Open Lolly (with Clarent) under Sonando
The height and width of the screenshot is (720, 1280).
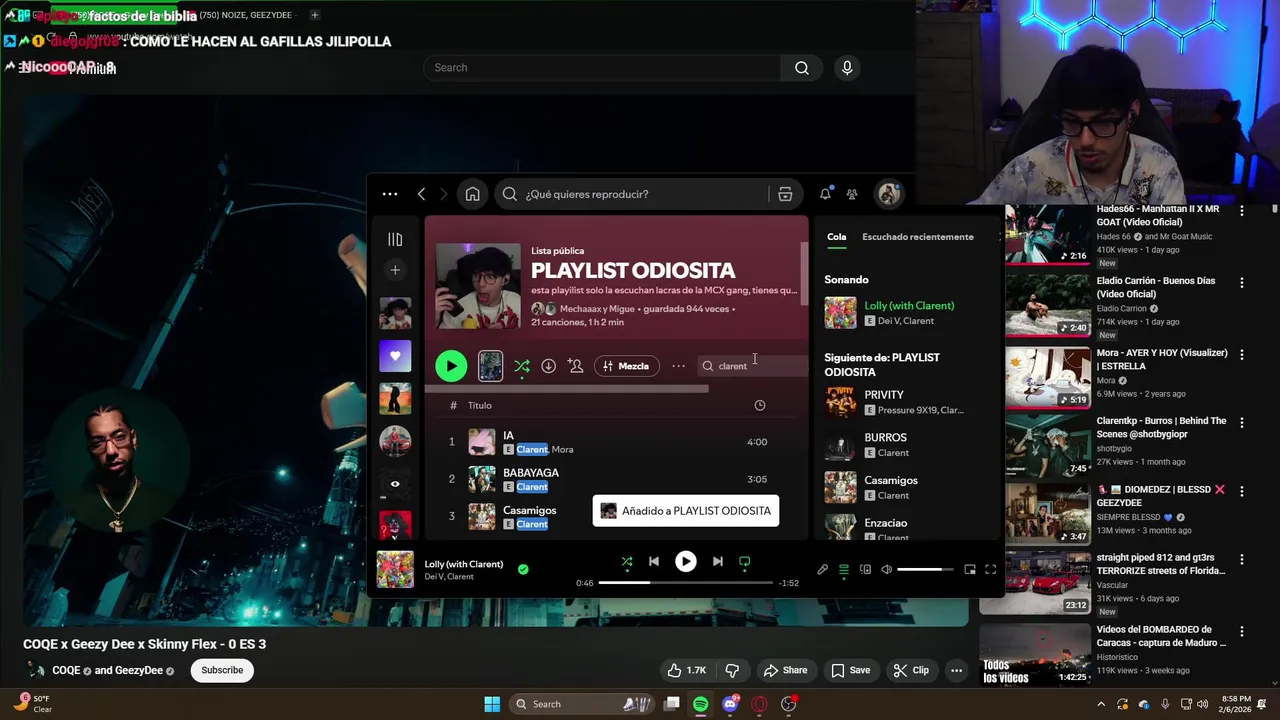pyautogui.click(x=909, y=305)
